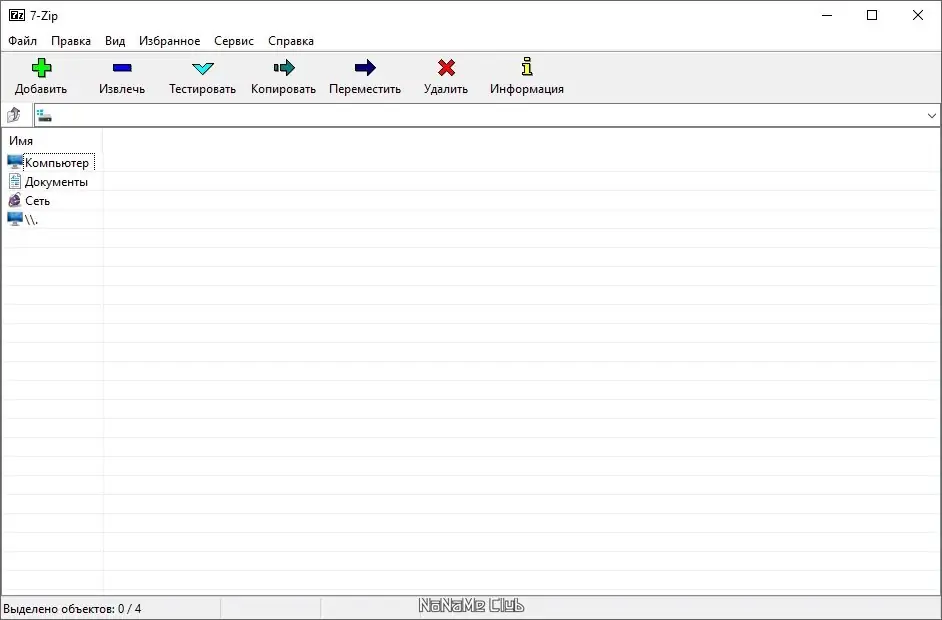Click the computer icon in the address bar
Image resolution: width=942 pixels, height=620 pixels.
click(x=42, y=114)
